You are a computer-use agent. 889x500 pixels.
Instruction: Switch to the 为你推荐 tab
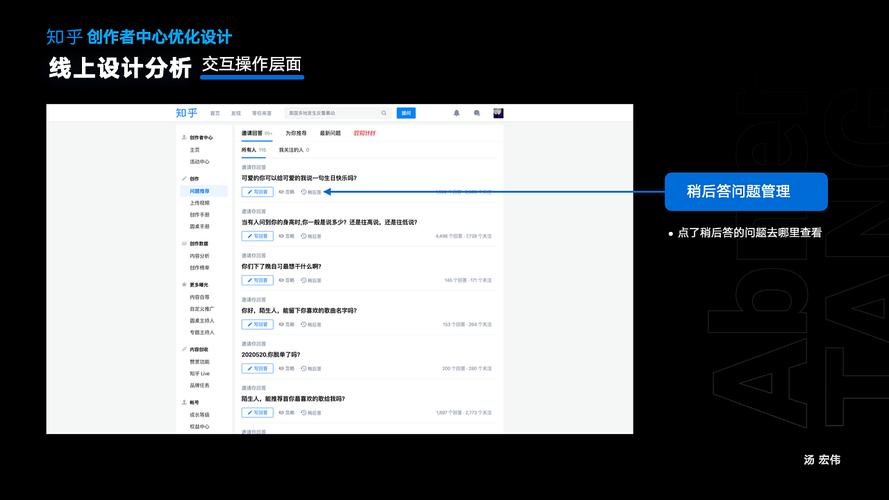(296, 133)
